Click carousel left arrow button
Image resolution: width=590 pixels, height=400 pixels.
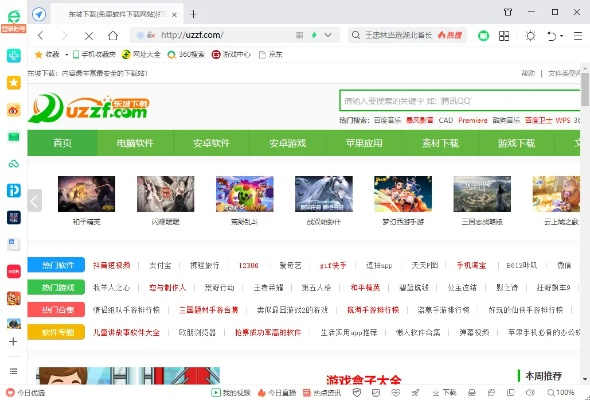[x=35, y=200]
